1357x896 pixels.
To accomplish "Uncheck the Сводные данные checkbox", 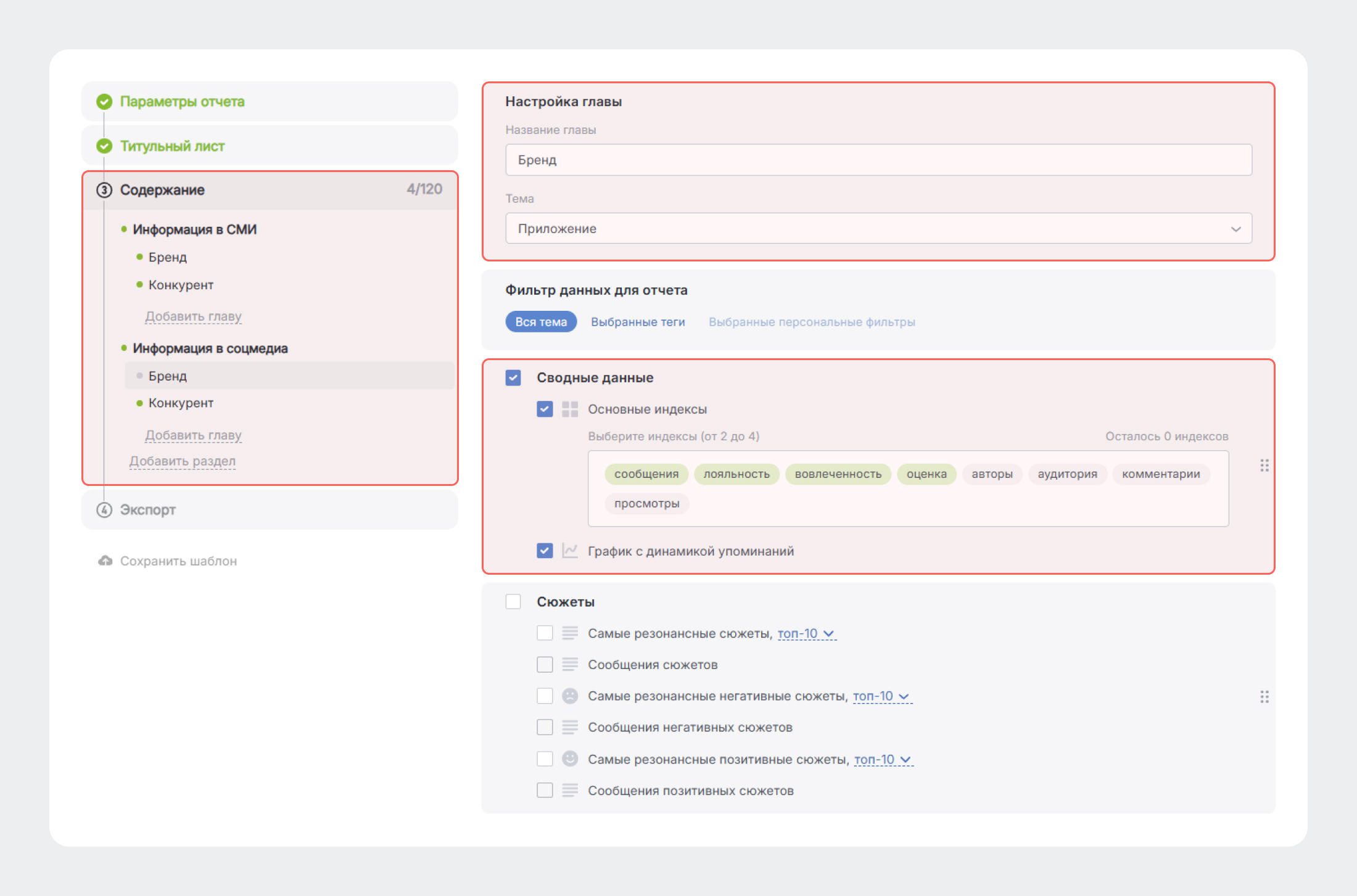I will (x=513, y=378).
